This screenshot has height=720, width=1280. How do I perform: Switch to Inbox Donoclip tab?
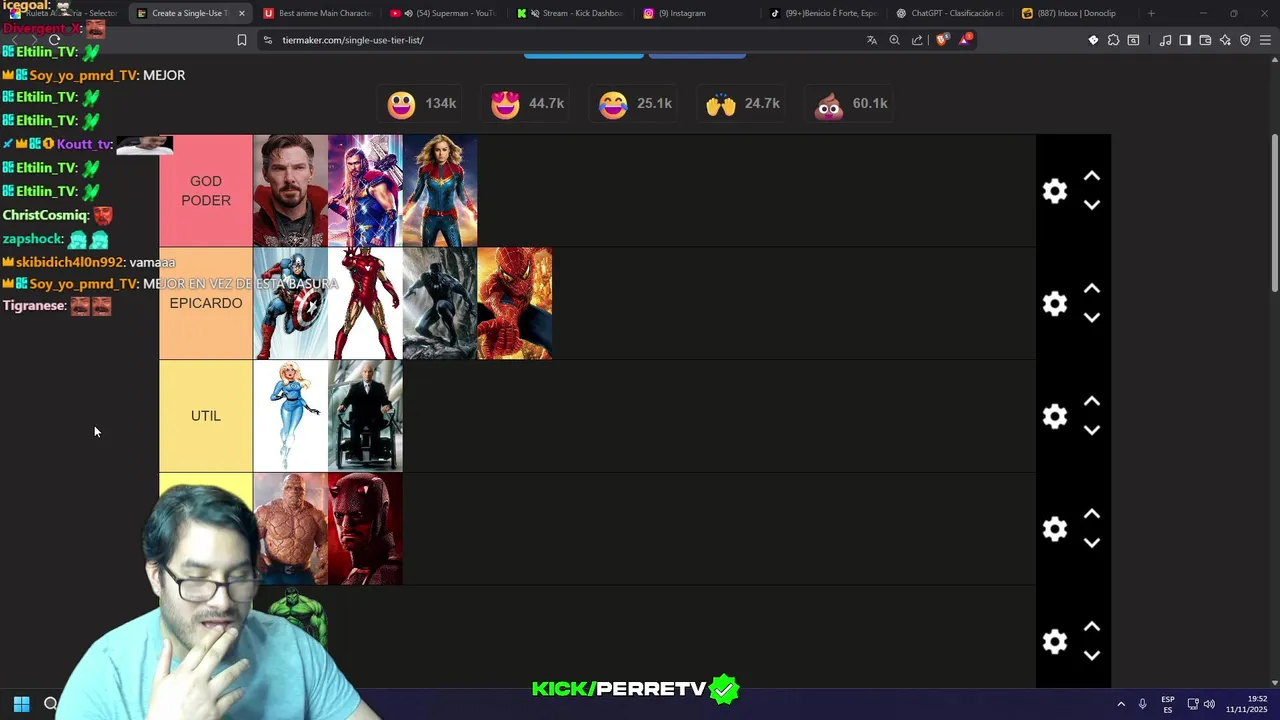click(1077, 13)
